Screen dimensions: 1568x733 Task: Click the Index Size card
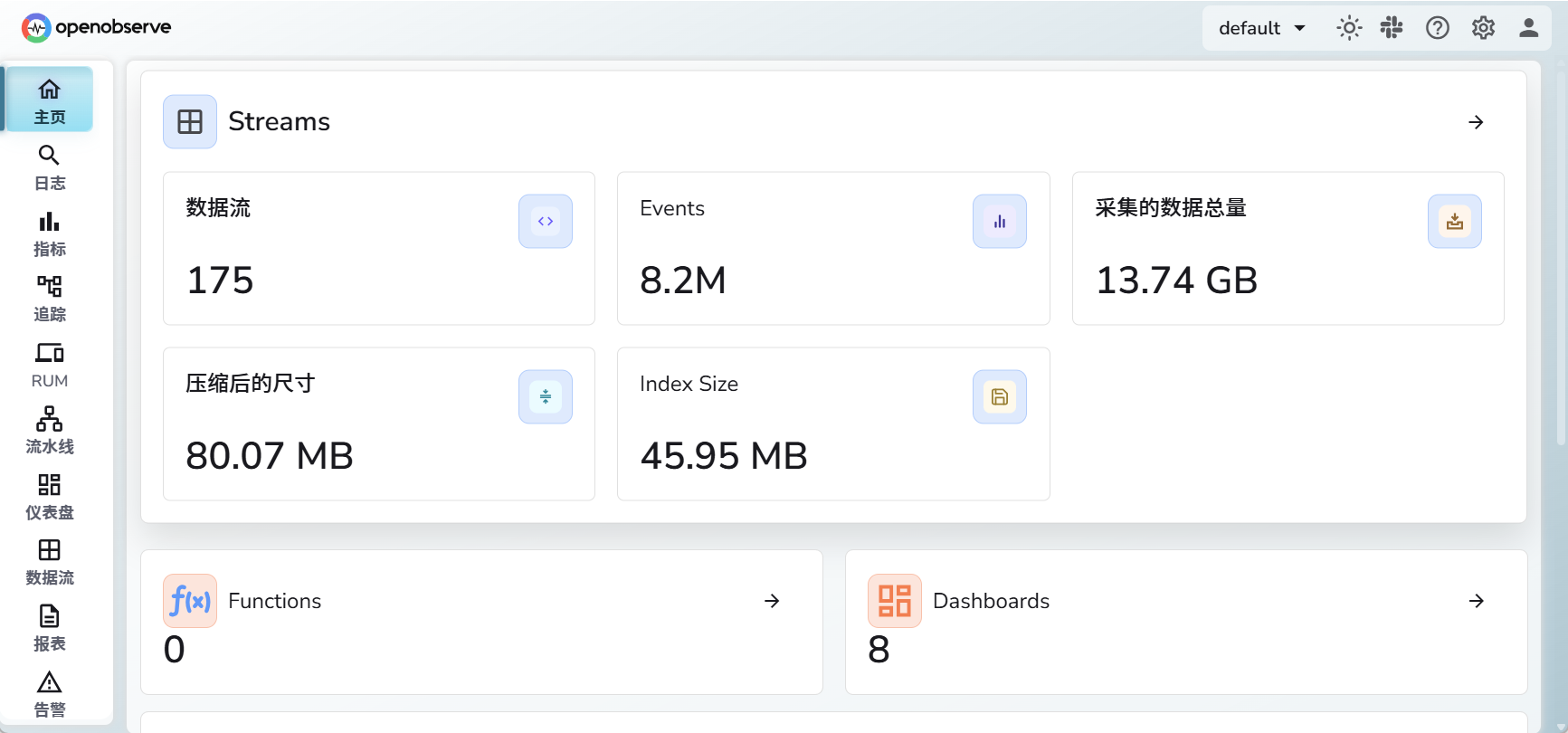pos(832,424)
